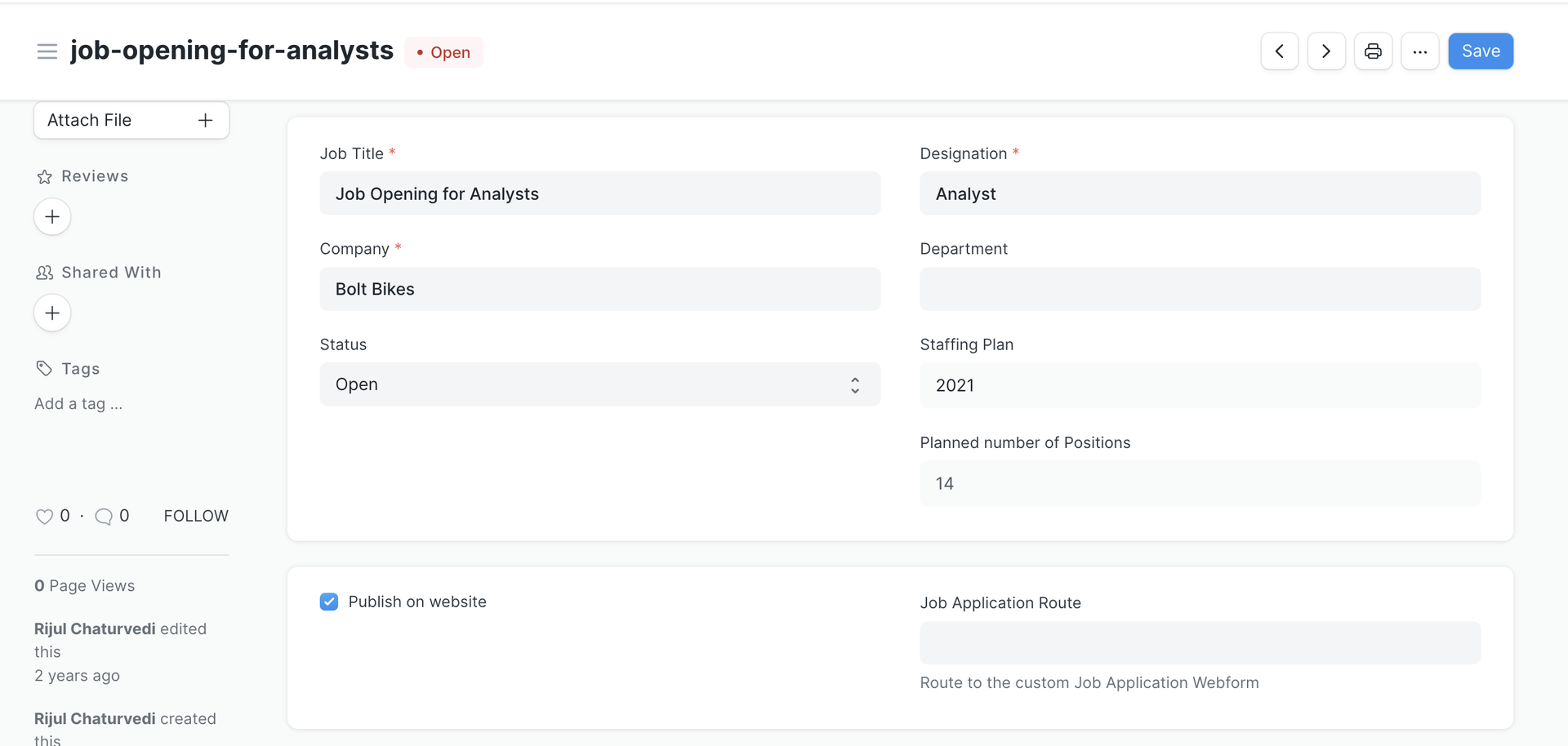1568x746 pixels.
Task: Follow this document
Action: [196, 517]
